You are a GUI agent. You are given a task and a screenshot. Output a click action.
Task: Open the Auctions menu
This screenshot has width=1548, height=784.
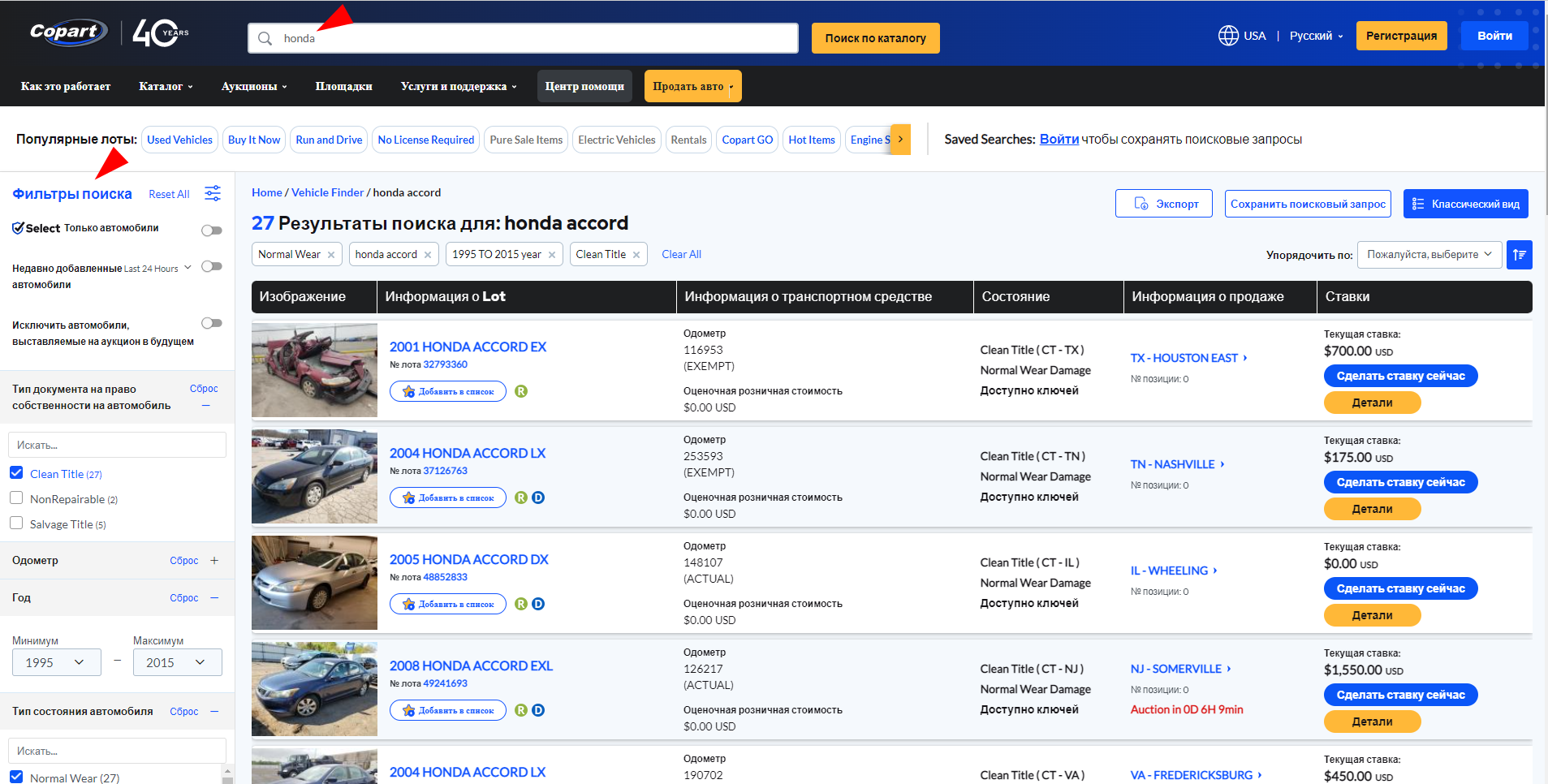(x=253, y=86)
